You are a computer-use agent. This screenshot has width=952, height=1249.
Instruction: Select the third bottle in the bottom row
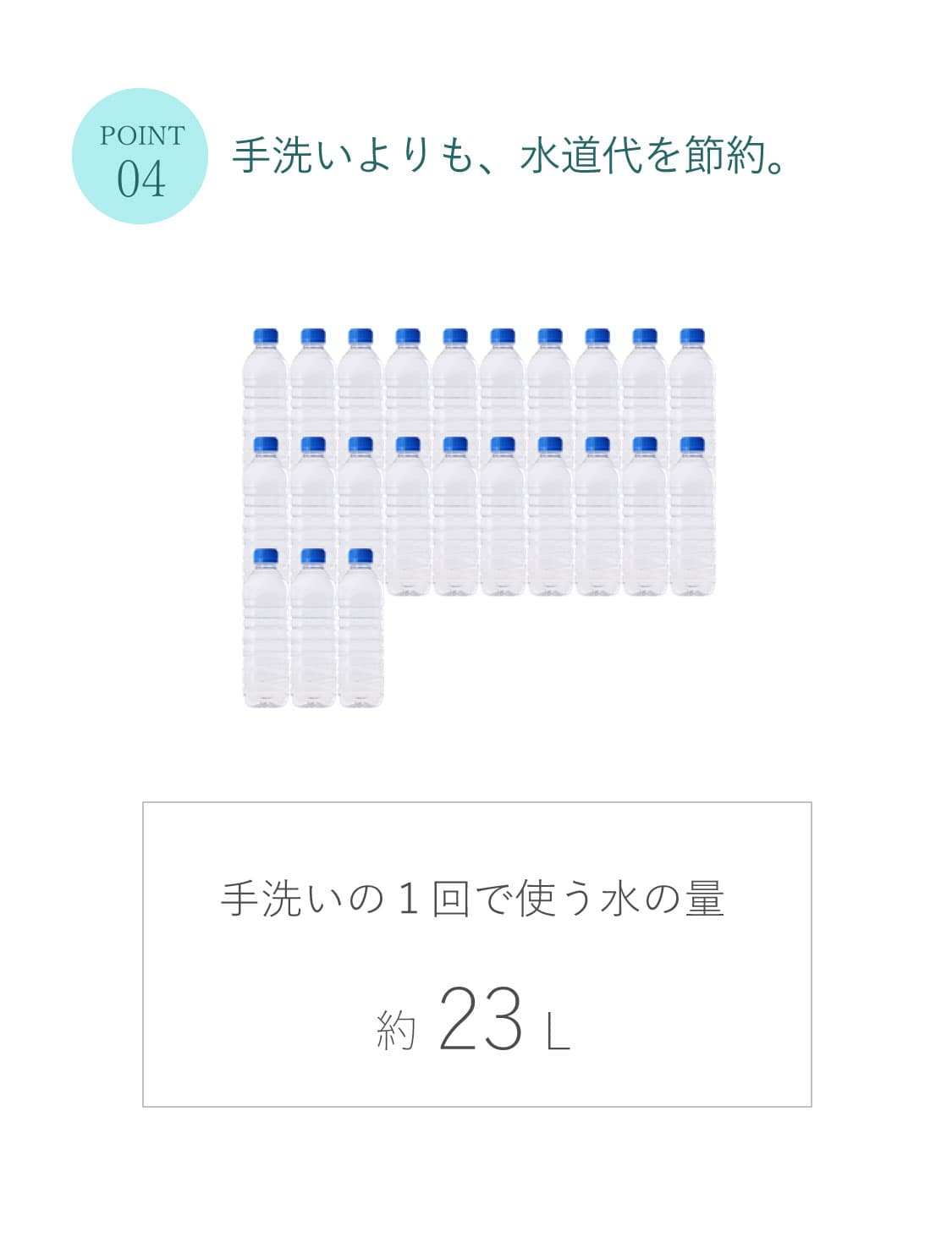pos(360,628)
